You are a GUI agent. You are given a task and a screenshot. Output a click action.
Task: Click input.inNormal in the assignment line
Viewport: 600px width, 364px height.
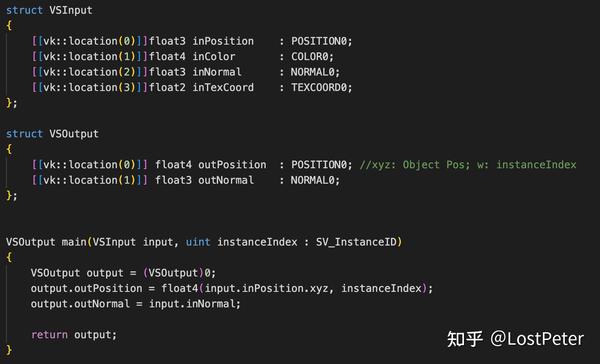pyautogui.click(x=192, y=304)
